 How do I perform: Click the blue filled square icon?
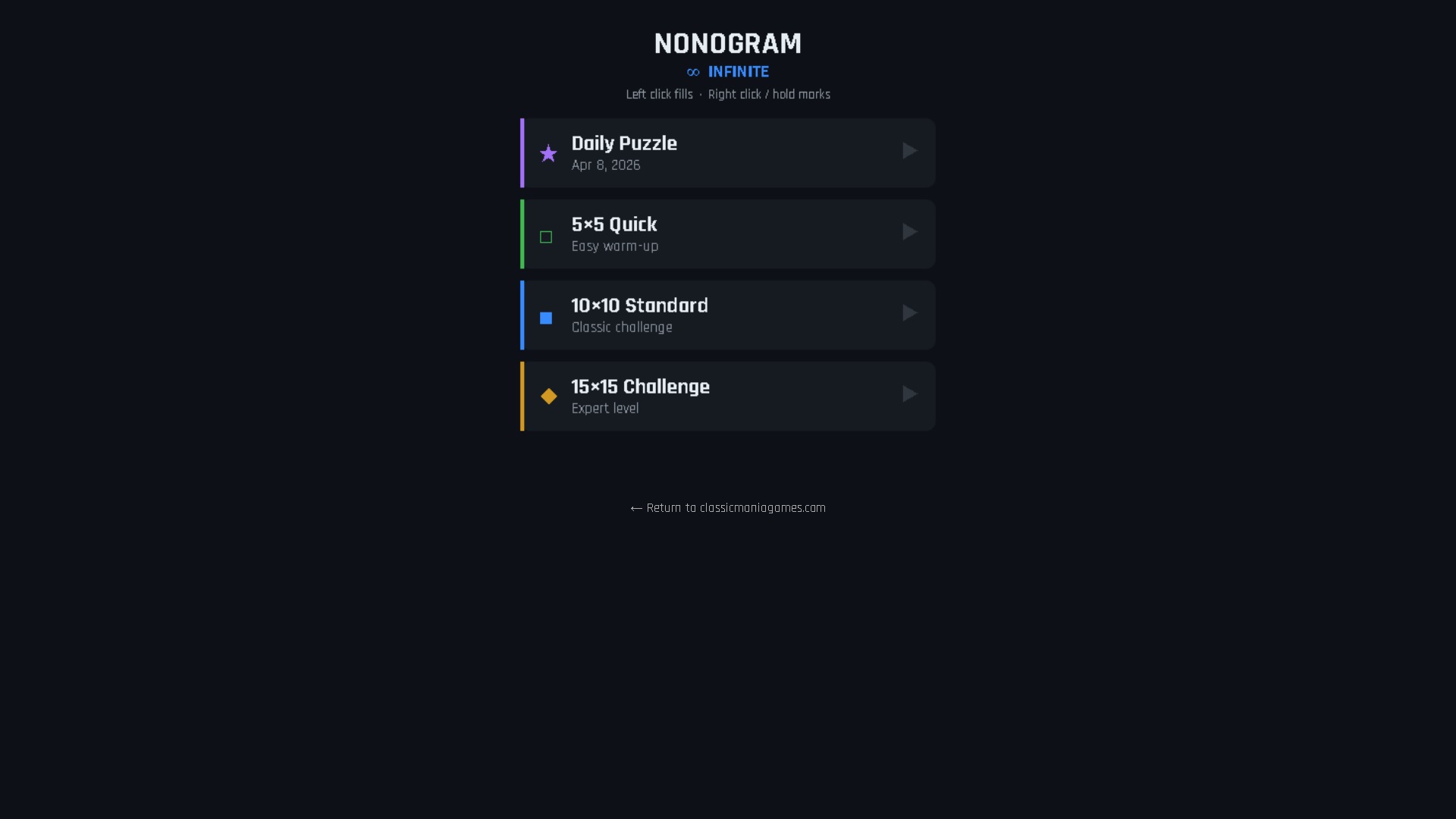click(546, 318)
